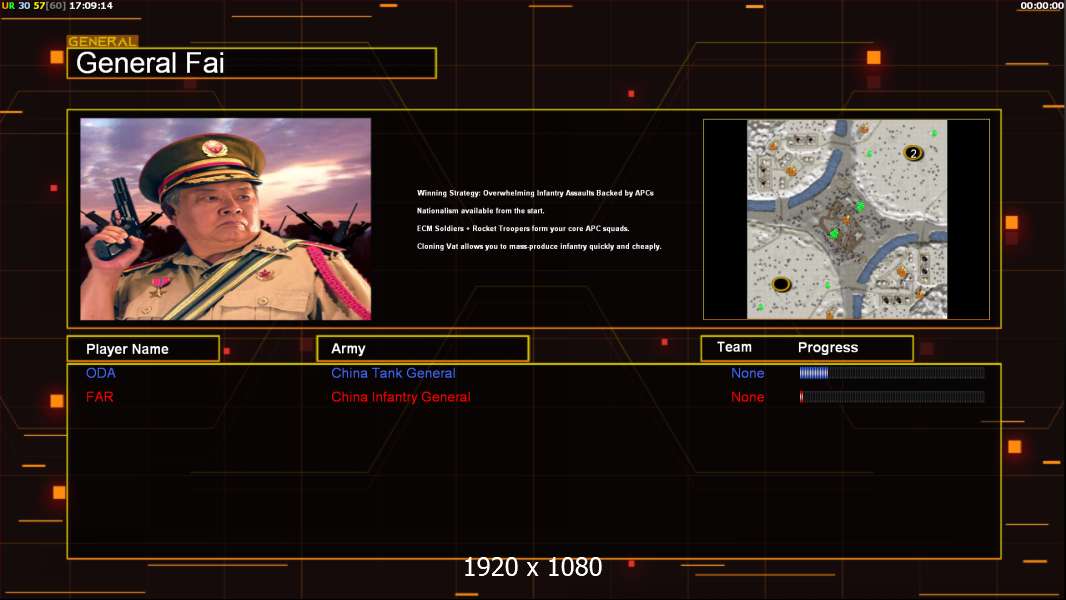1066x600 pixels.
Task: Click the General Fai title box
Action: pos(252,63)
